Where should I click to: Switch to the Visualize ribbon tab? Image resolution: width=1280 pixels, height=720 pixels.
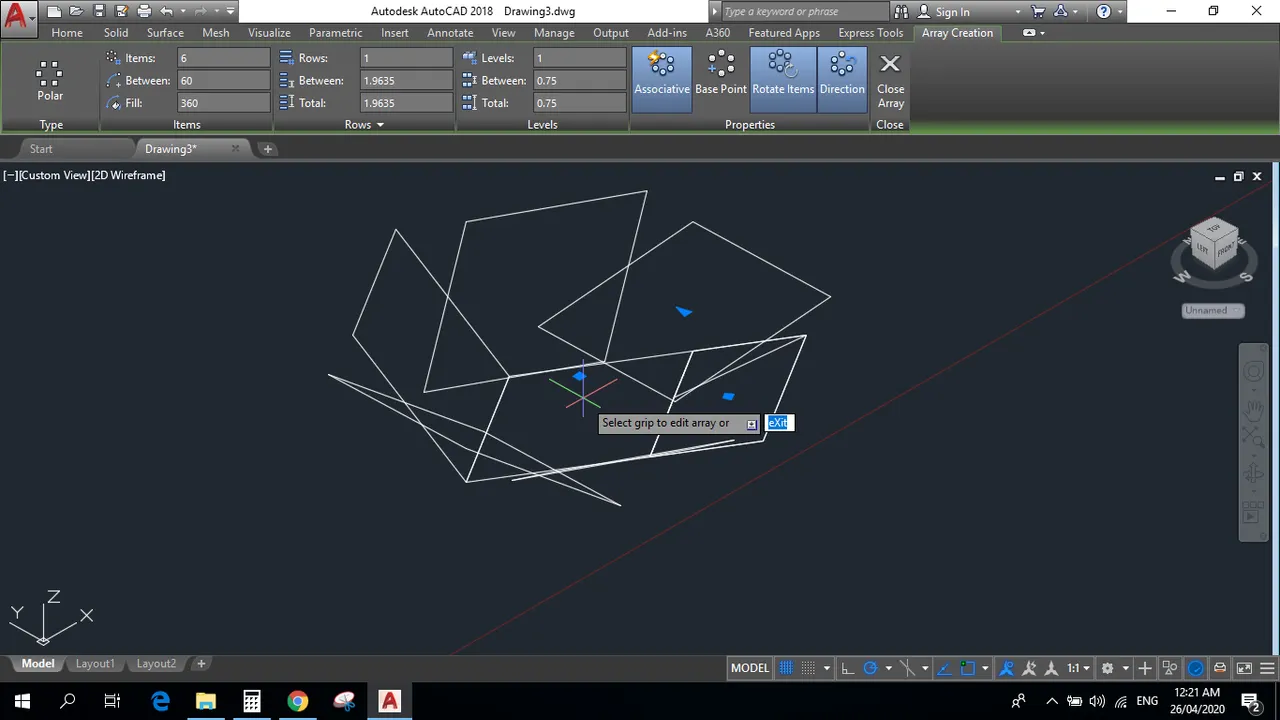pos(269,33)
